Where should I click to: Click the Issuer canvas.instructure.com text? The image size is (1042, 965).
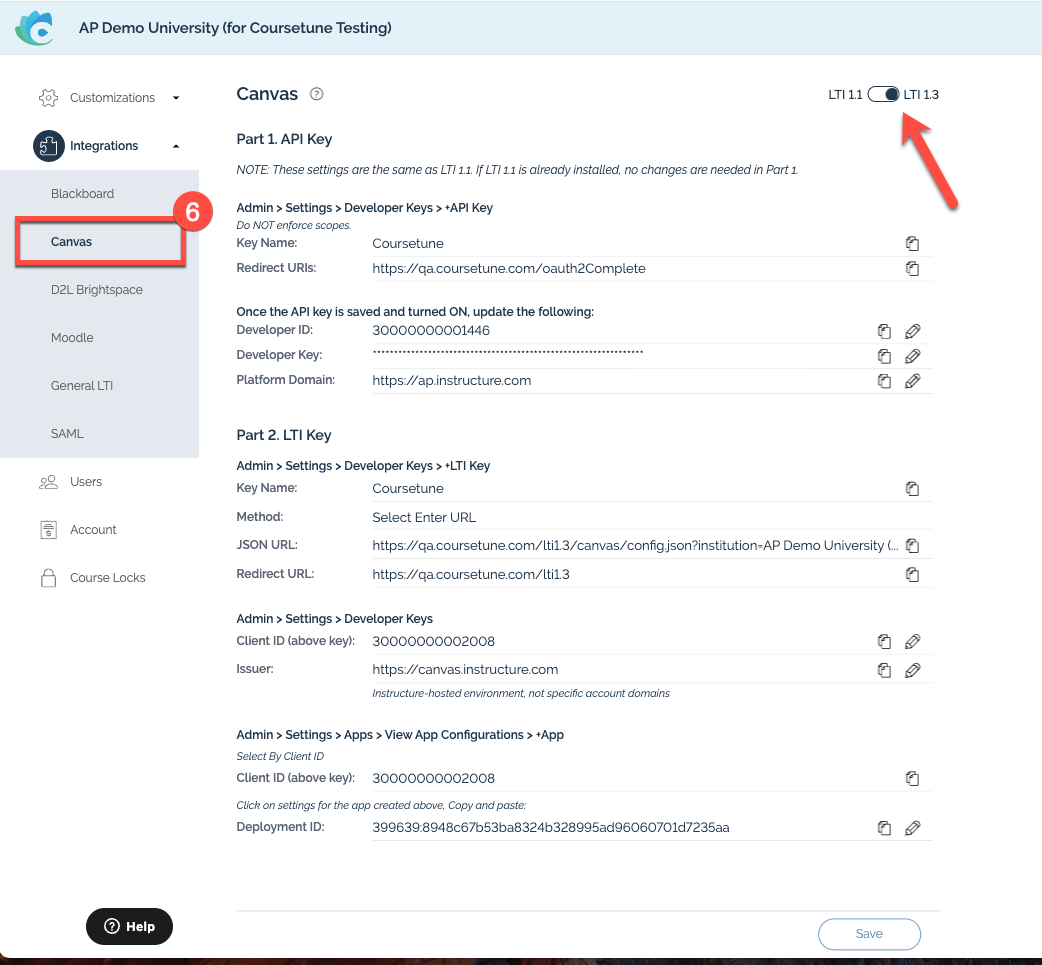(465, 669)
